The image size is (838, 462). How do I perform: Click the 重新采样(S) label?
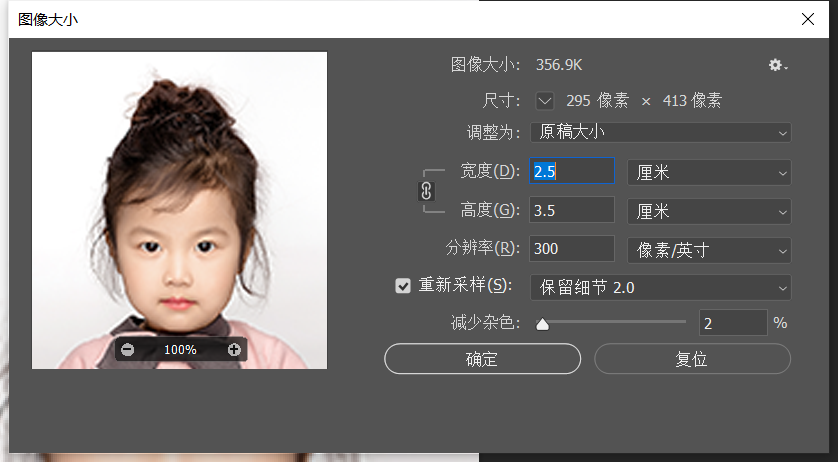(465, 286)
